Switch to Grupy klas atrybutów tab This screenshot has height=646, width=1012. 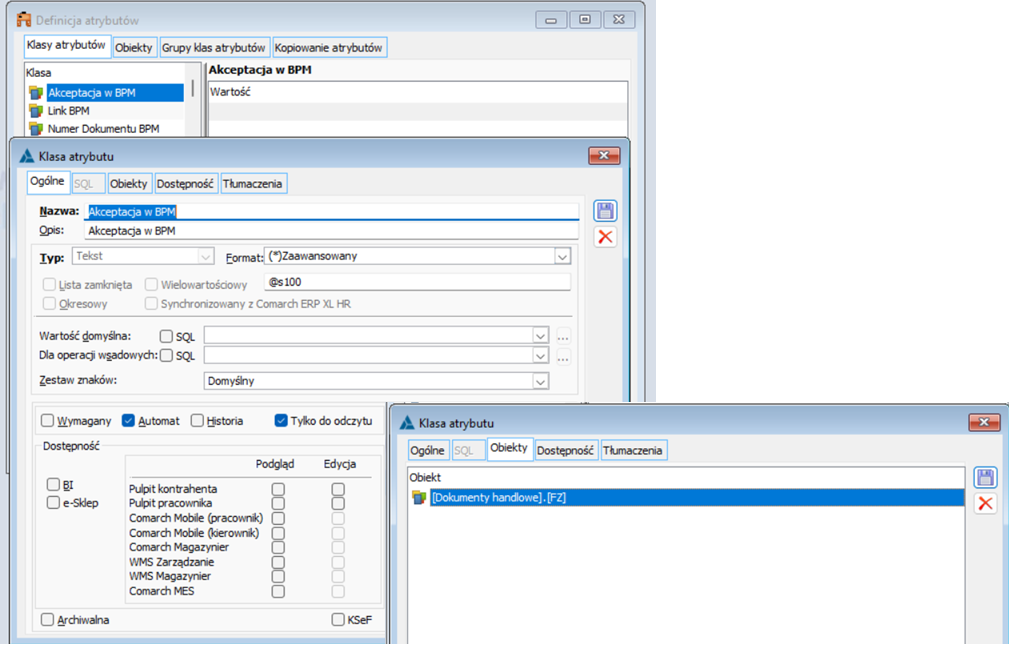214,48
